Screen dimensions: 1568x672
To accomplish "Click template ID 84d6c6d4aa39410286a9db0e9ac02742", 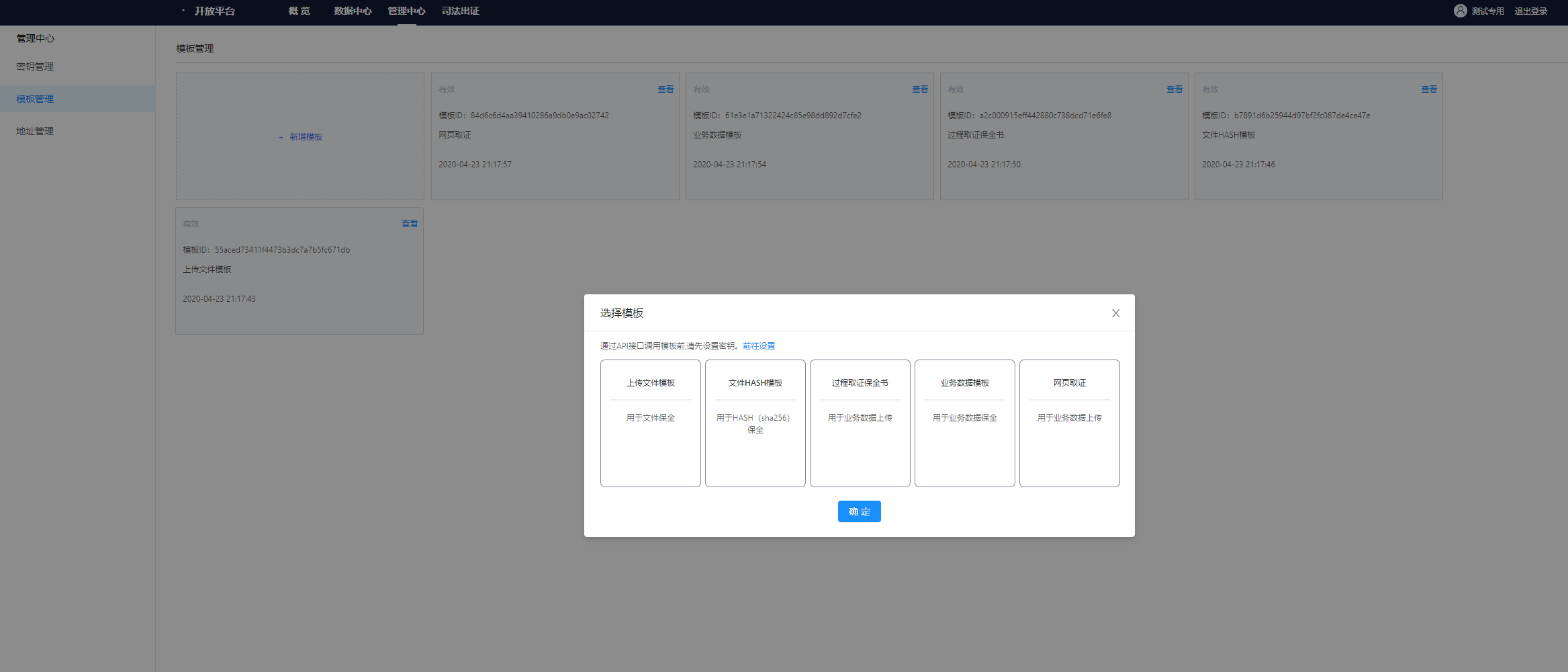I will [x=539, y=116].
